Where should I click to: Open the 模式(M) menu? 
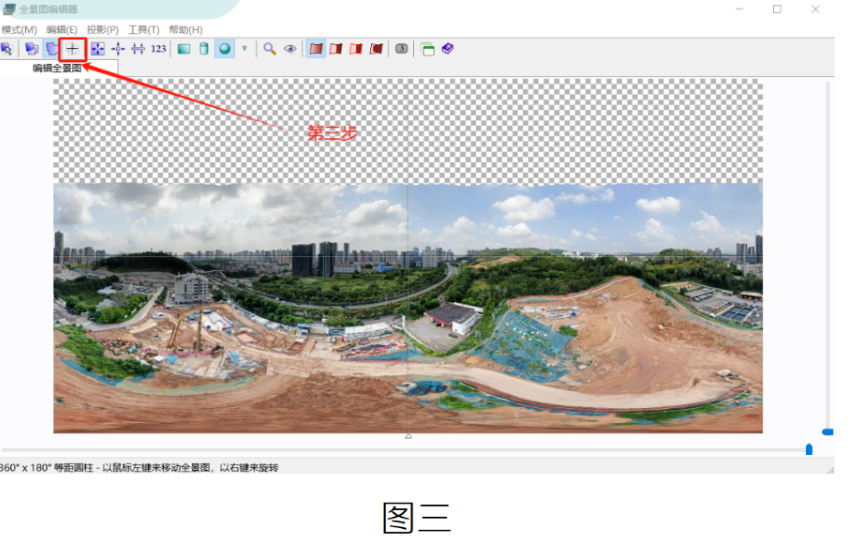(19, 30)
